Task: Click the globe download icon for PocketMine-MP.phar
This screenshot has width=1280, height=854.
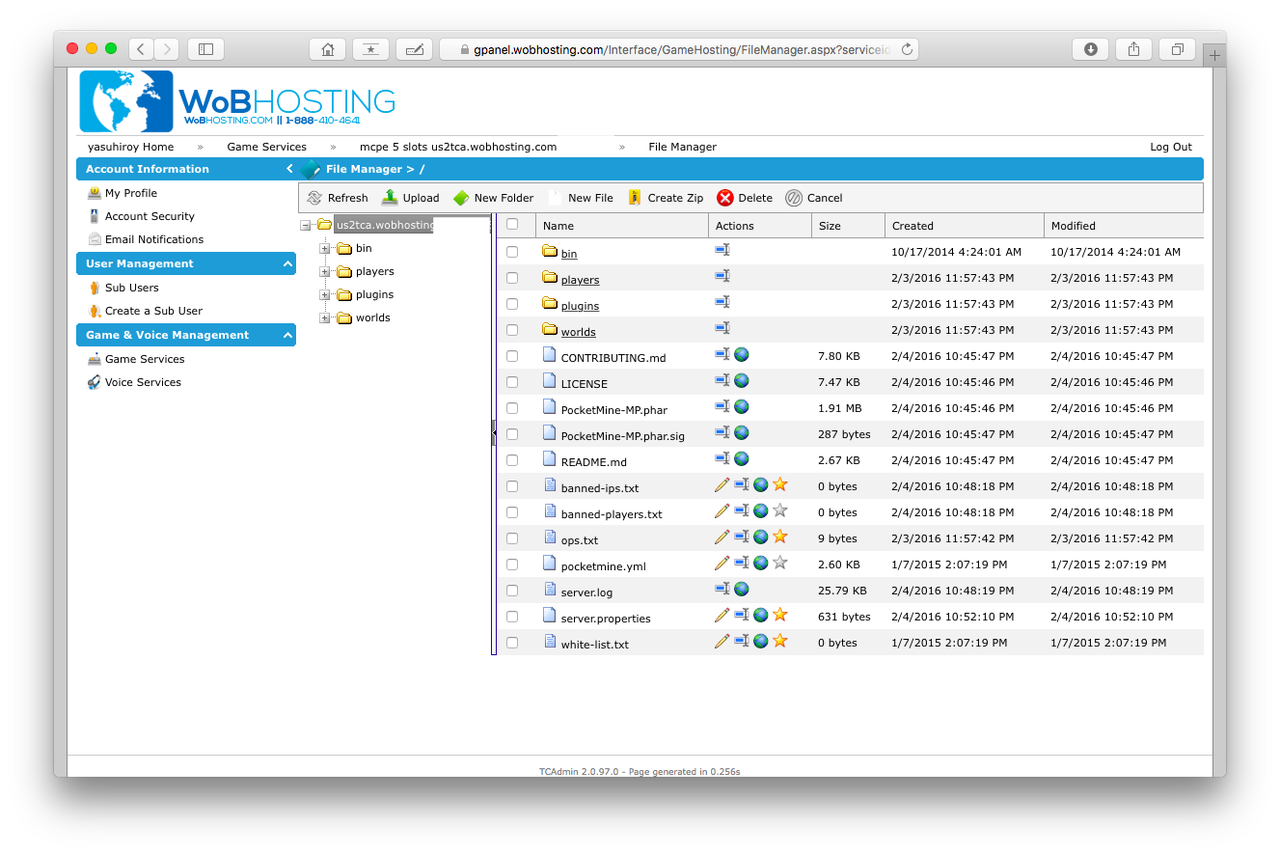Action: point(741,406)
